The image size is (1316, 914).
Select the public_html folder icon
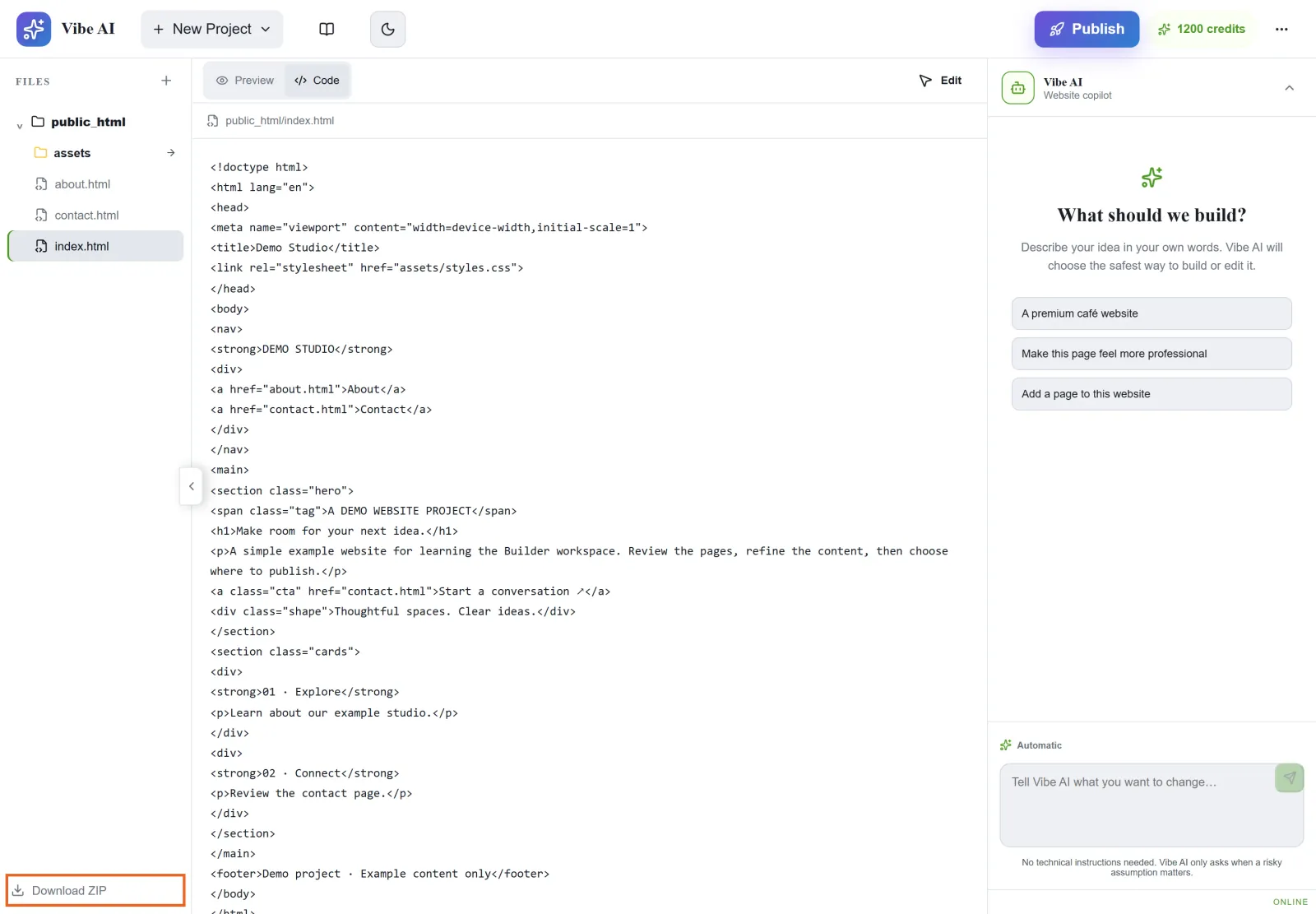coord(38,121)
